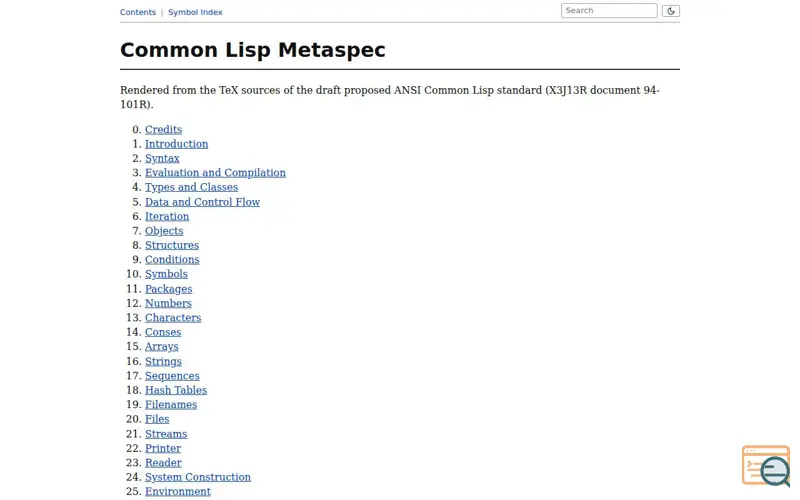Focus the Search input field
The image size is (800, 500).
pos(609,11)
